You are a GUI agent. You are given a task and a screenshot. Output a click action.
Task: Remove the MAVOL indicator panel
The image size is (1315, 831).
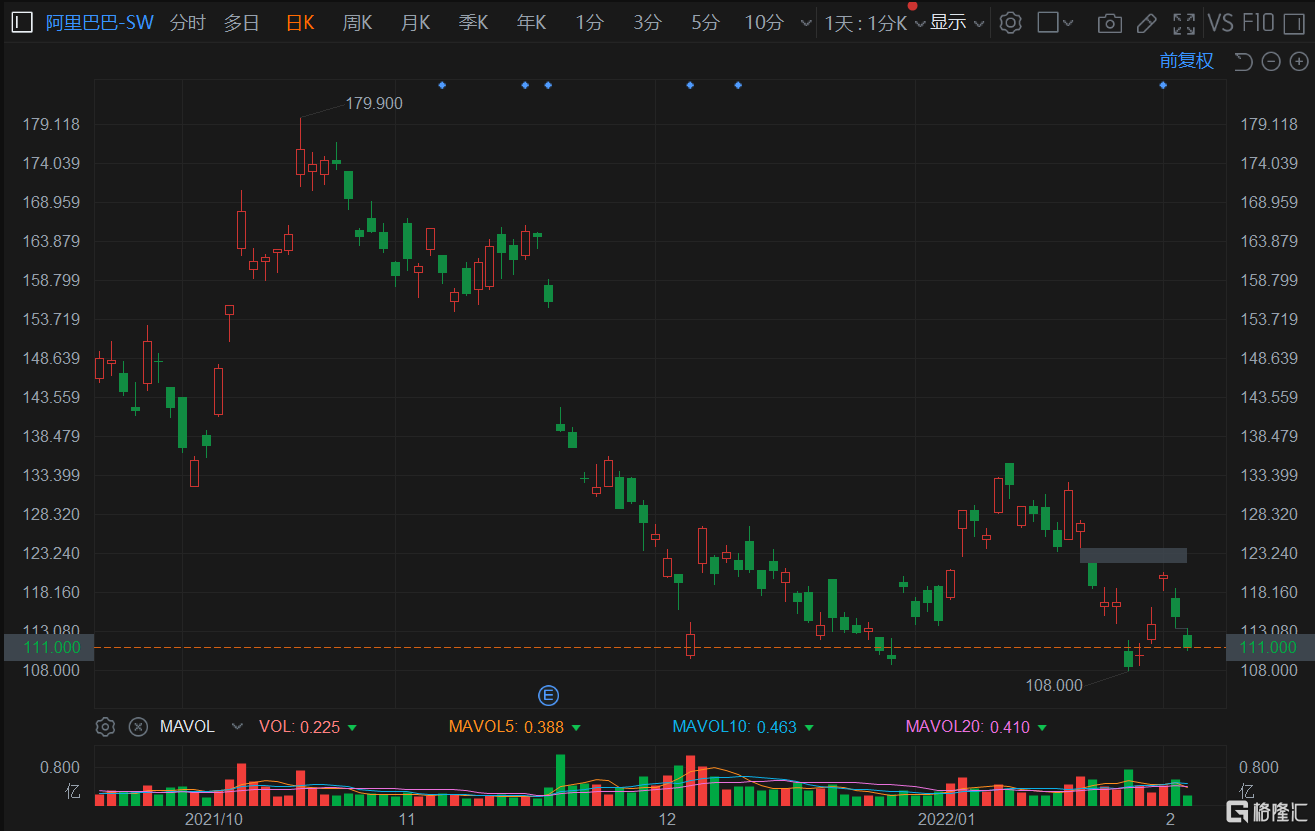138,727
